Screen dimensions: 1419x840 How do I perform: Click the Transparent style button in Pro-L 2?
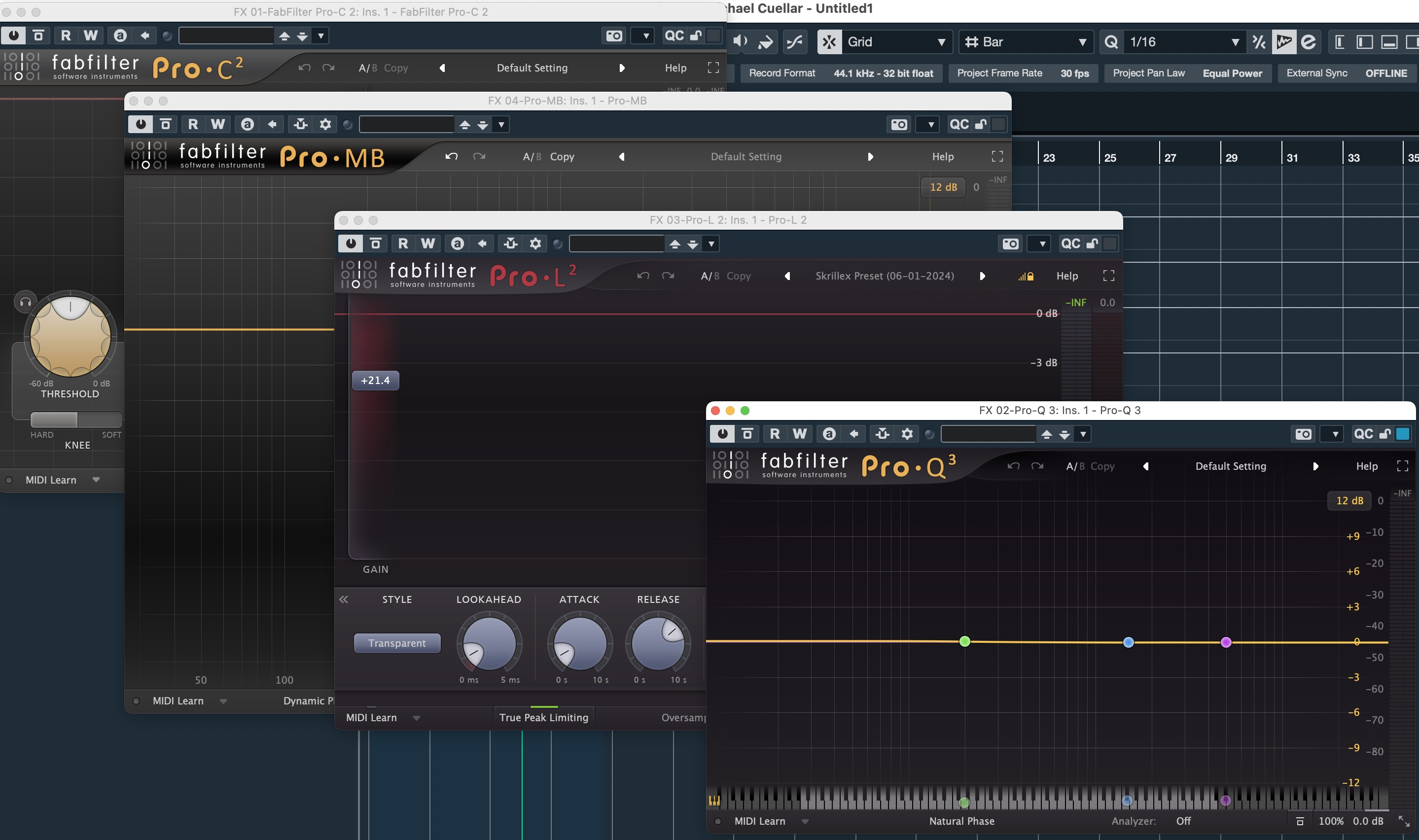[x=396, y=643]
